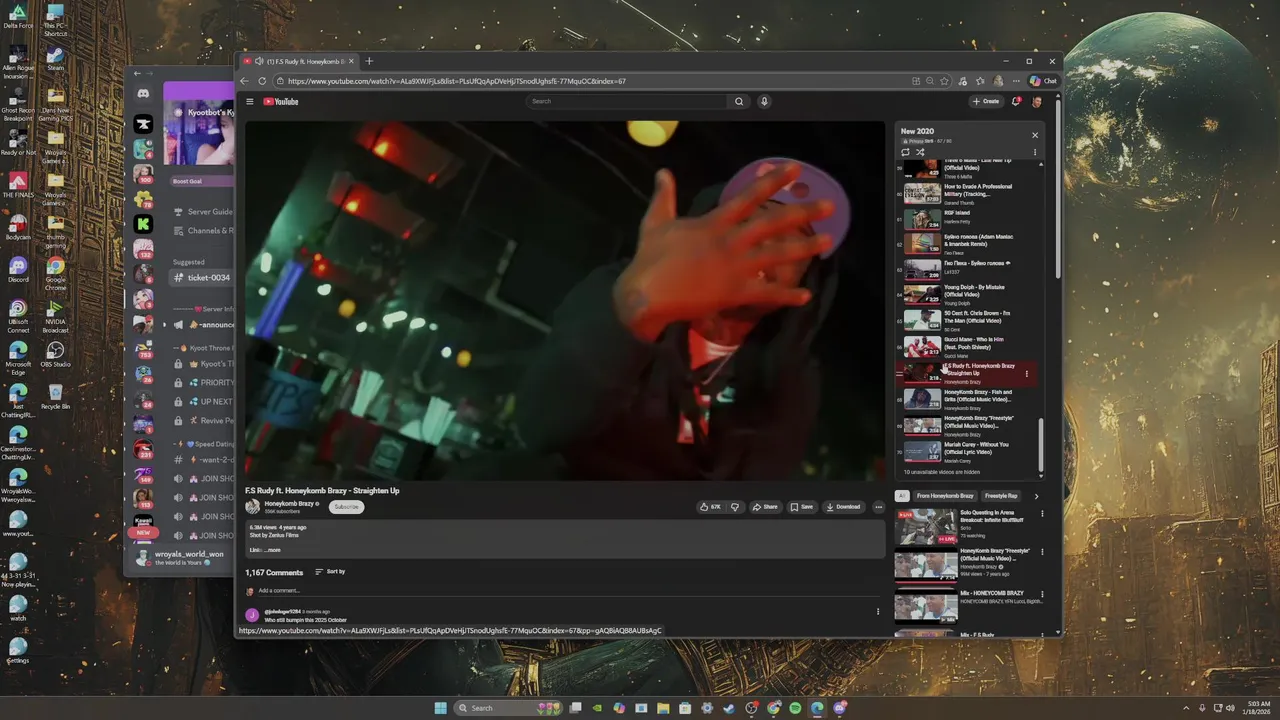Open more actions ellipsis beside Download
Viewport: 1280px width, 720px height.
878,507
